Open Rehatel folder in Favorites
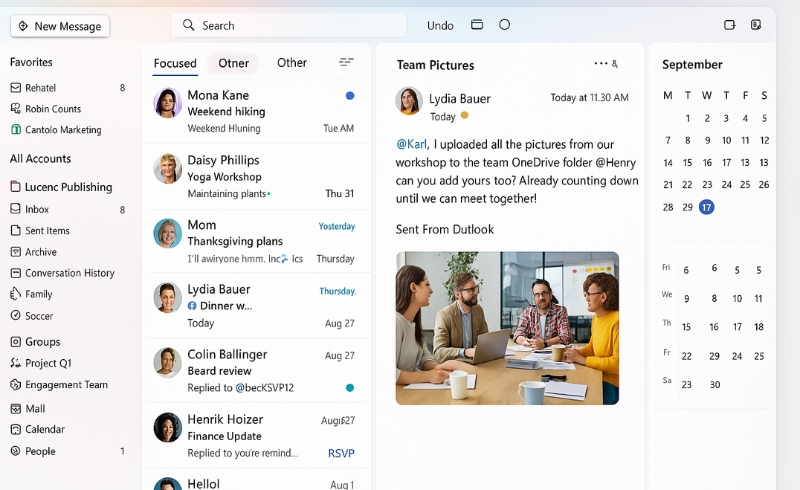Image resolution: width=800 pixels, height=490 pixels. [x=67, y=88]
